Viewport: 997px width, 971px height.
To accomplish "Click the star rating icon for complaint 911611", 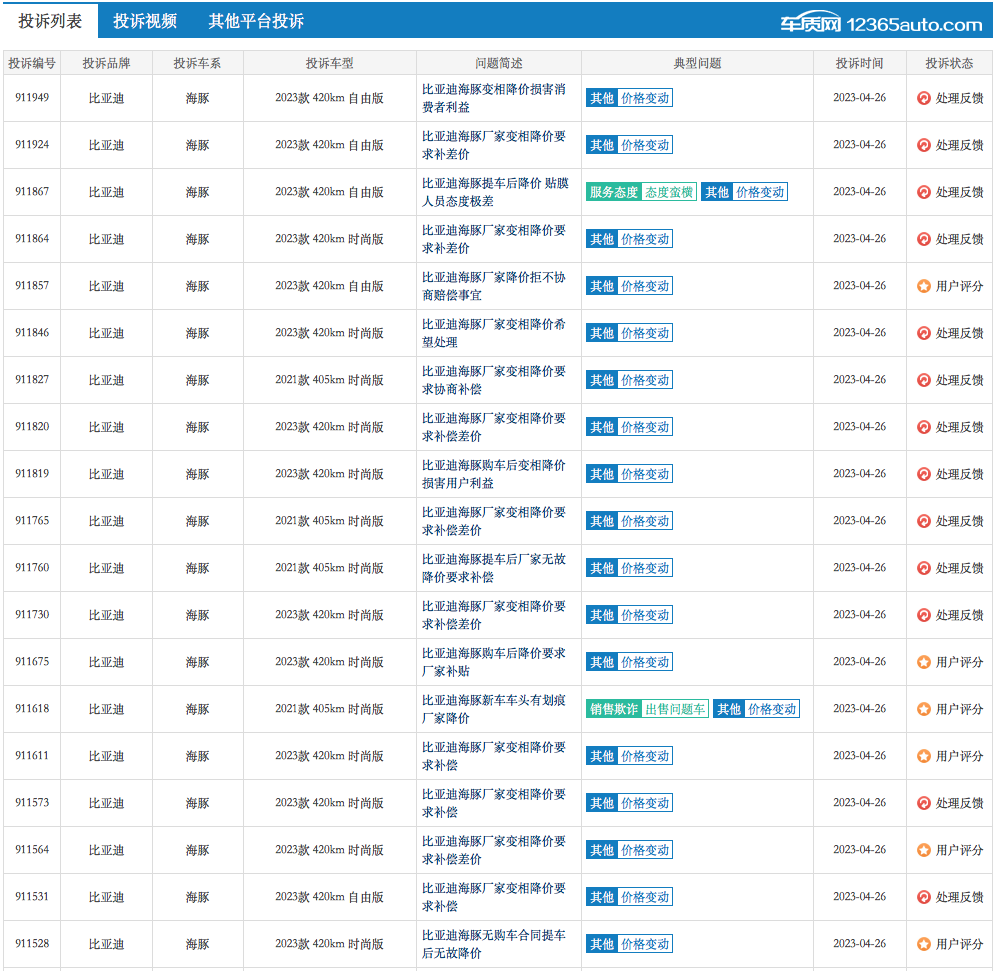I will (x=924, y=756).
